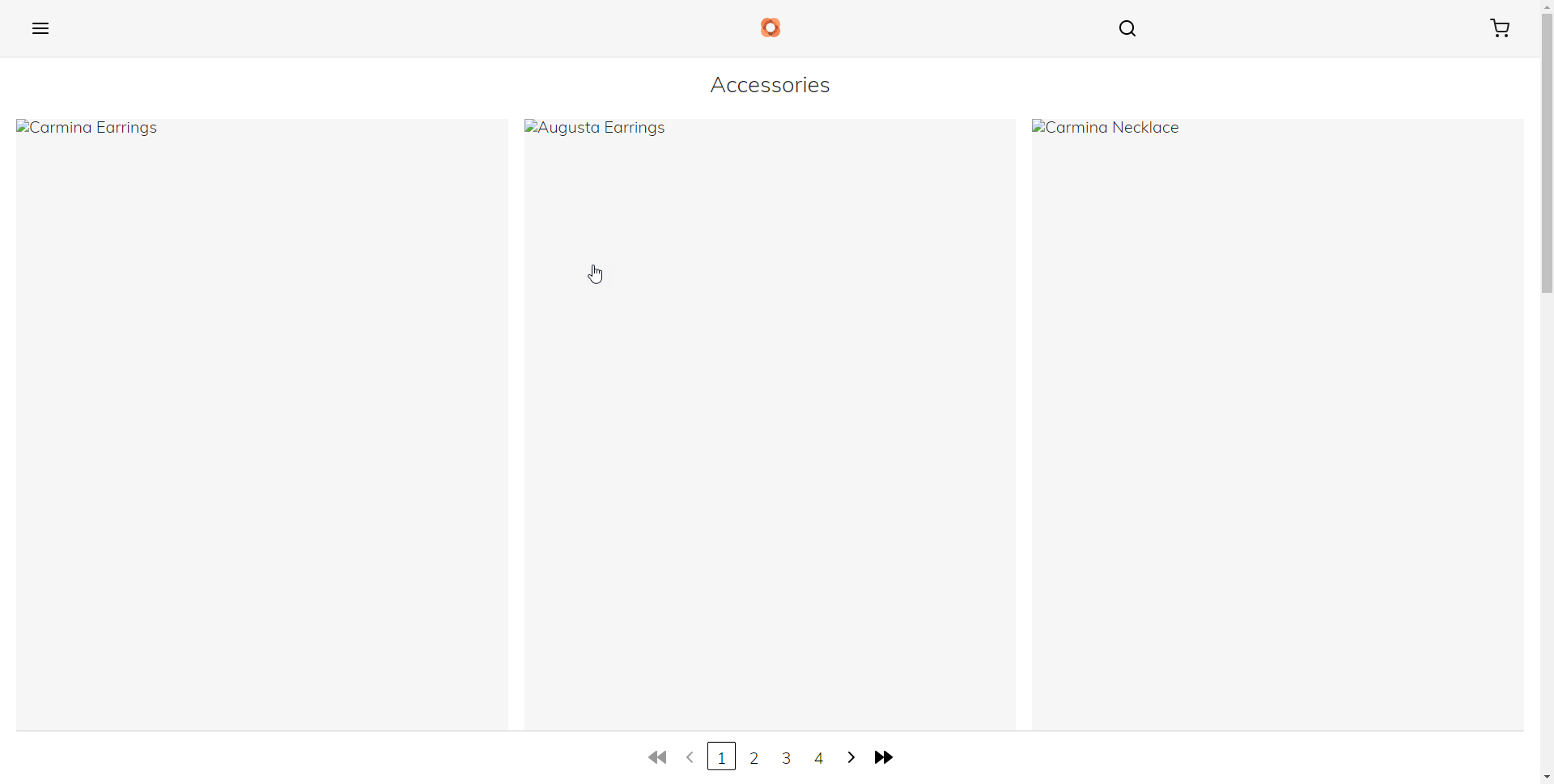This screenshot has height=784, width=1554.
Task: View the shopping cart
Action: pyautogui.click(x=1500, y=29)
